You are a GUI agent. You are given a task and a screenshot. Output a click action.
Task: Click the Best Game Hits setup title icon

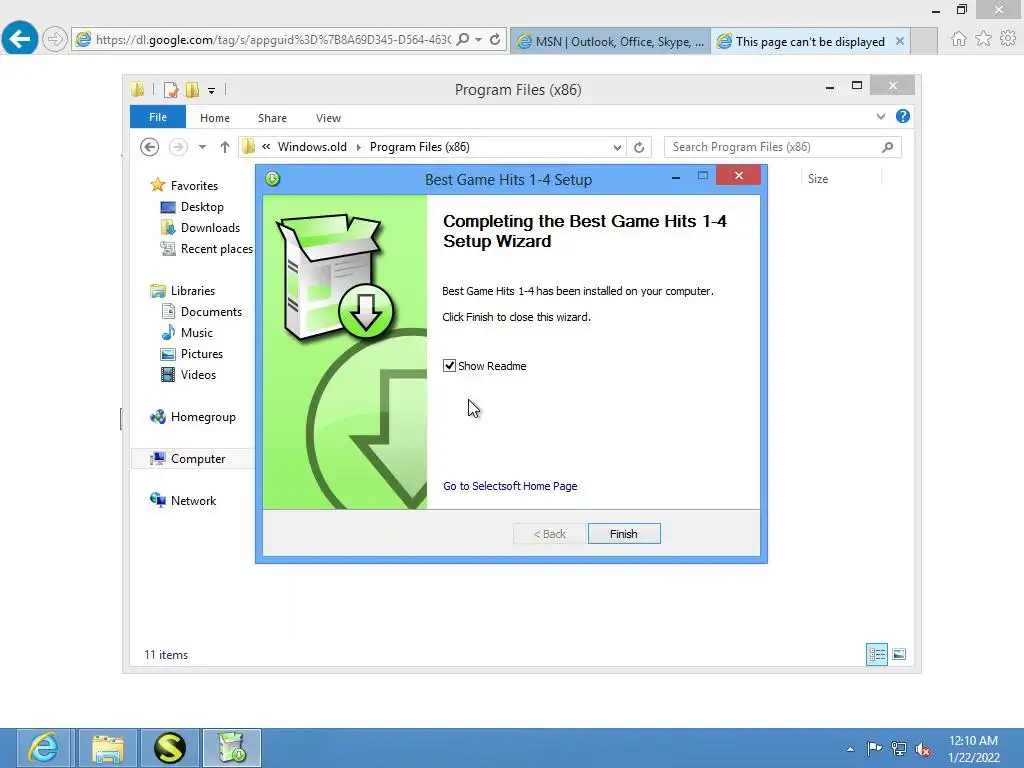tap(272, 178)
